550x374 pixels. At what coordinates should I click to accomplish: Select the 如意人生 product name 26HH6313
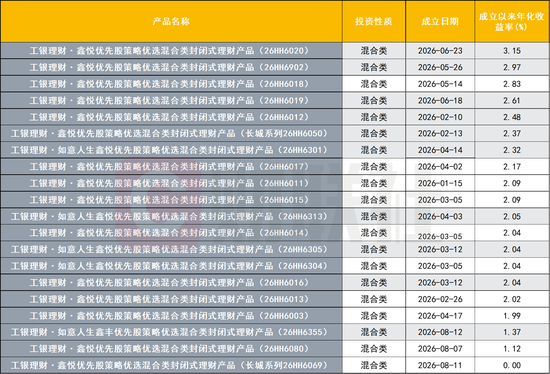[x=169, y=216]
